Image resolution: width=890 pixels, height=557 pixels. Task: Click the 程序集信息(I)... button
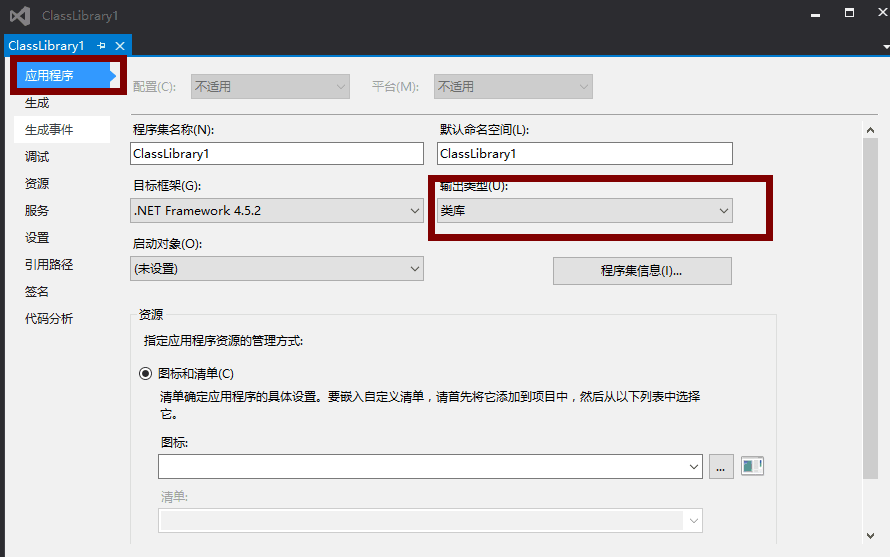pos(642,271)
